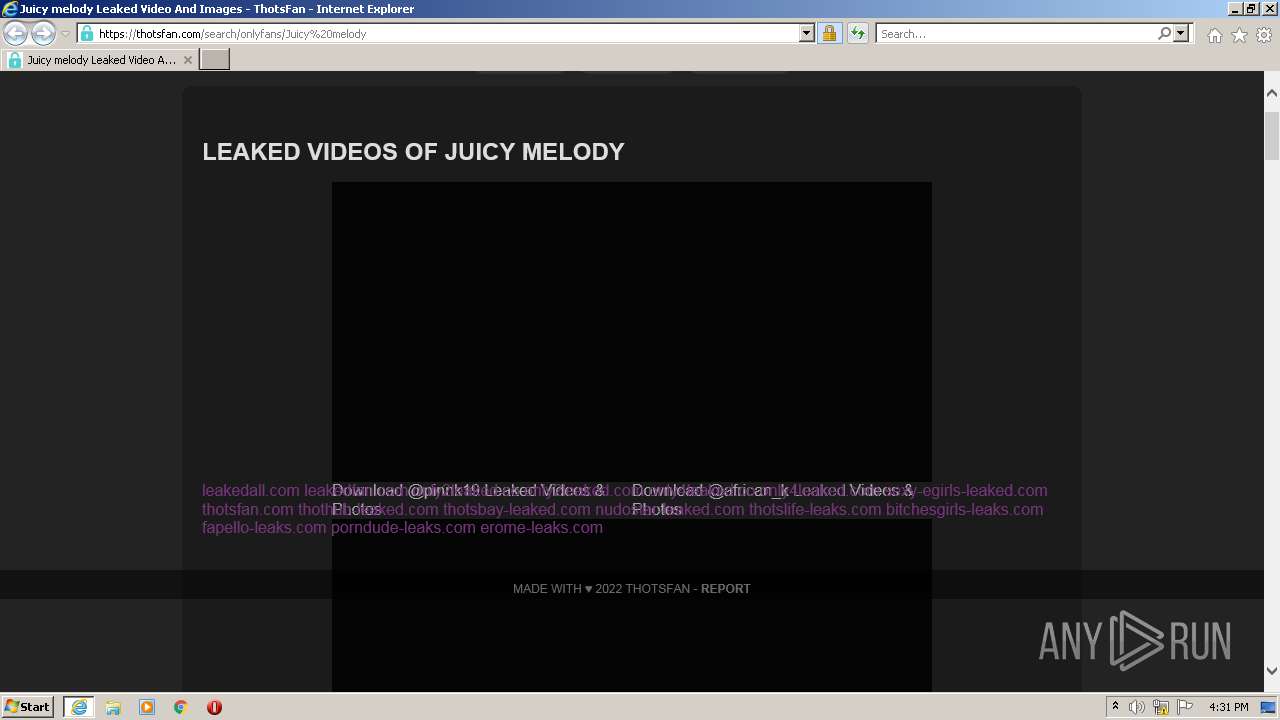Click the vertical scrollbar thumb
1280x720 pixels.
pyautogui.click(x=1272, y=135)
